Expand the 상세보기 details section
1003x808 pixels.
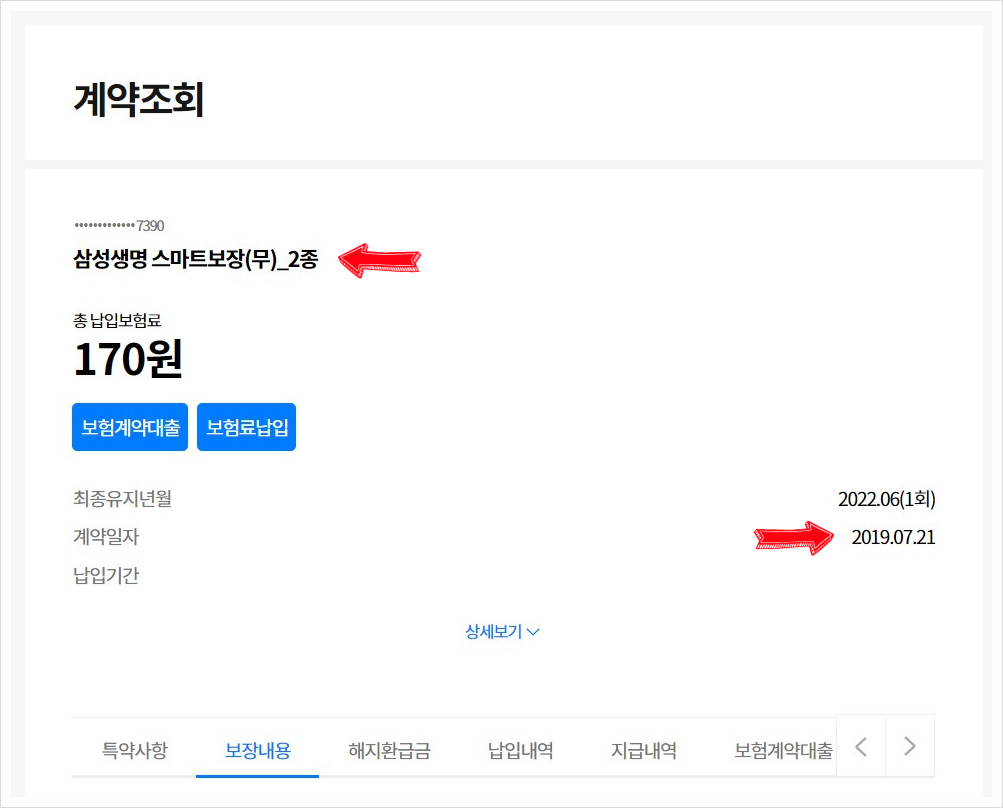(502, 631)
